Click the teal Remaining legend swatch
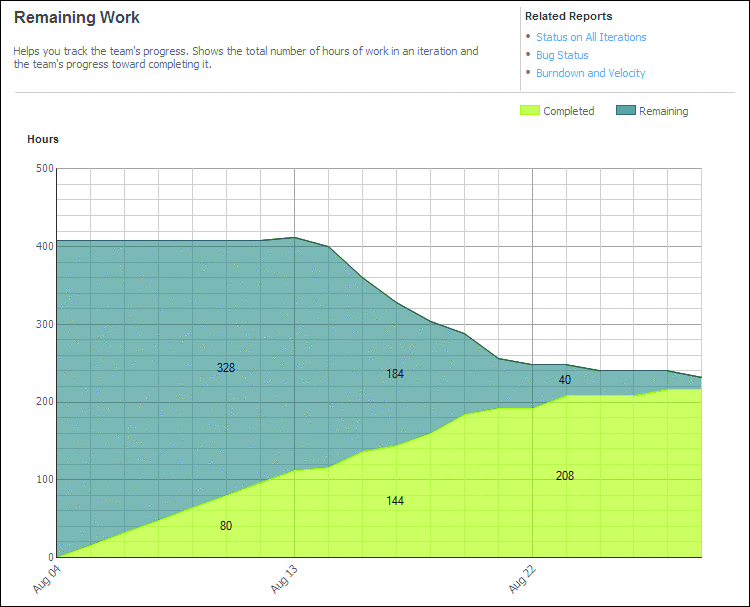 (625, 111)
